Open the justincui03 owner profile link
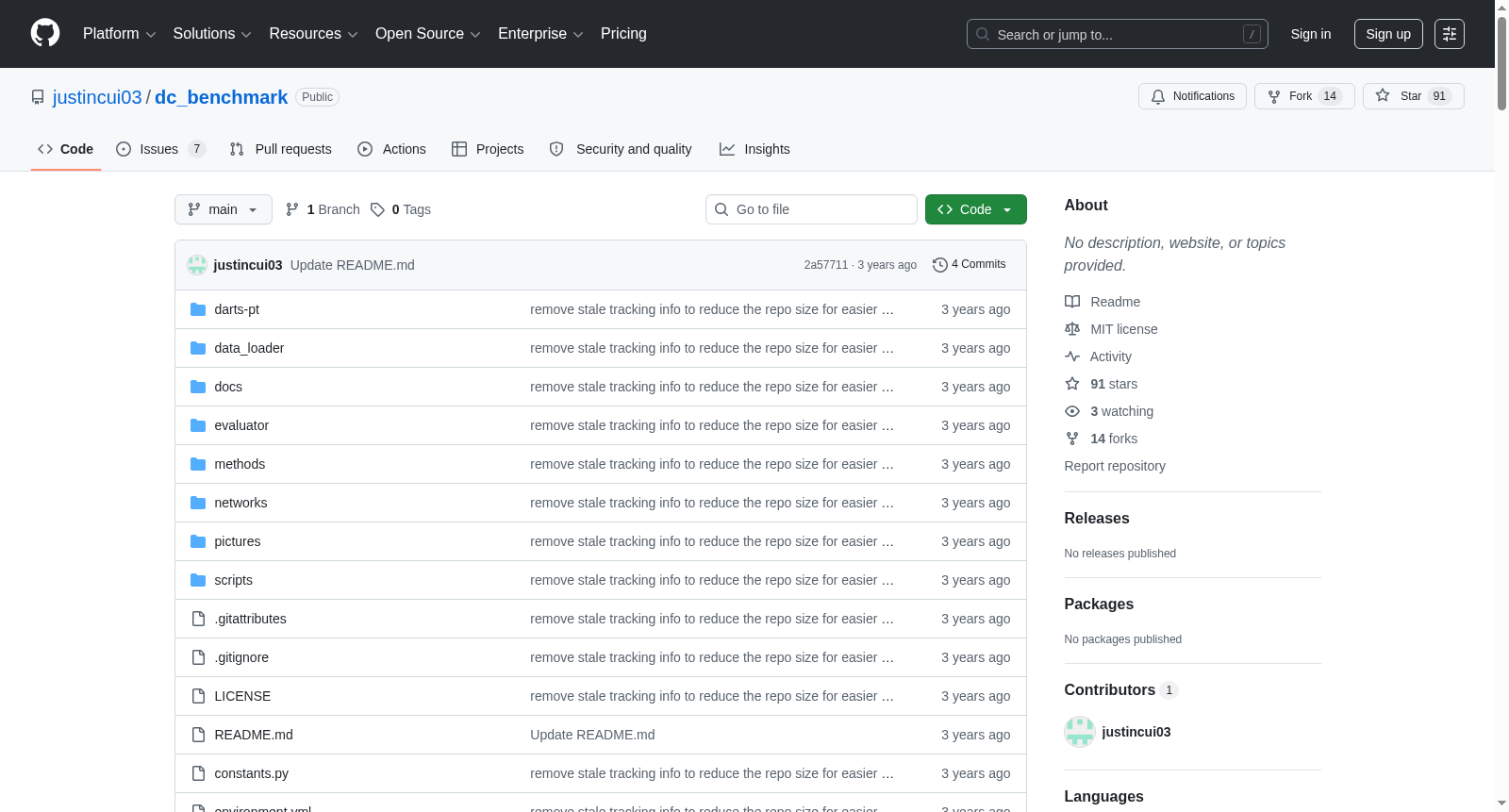1509x812 pixels. pos(97,97)
